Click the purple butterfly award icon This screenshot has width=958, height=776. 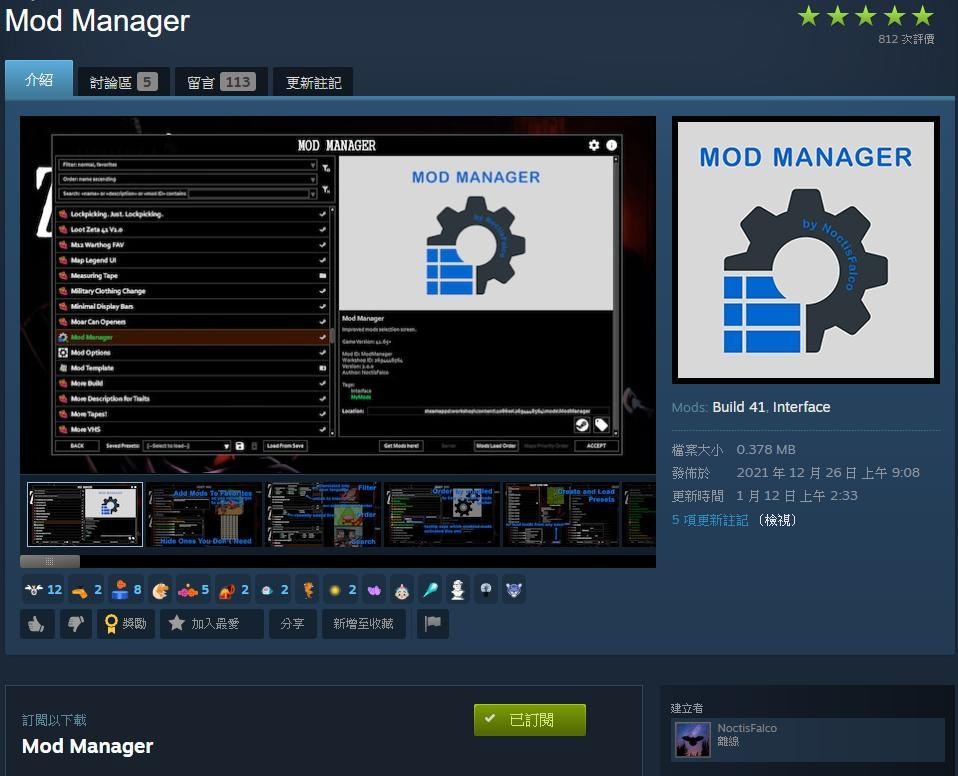pos(374,590)
